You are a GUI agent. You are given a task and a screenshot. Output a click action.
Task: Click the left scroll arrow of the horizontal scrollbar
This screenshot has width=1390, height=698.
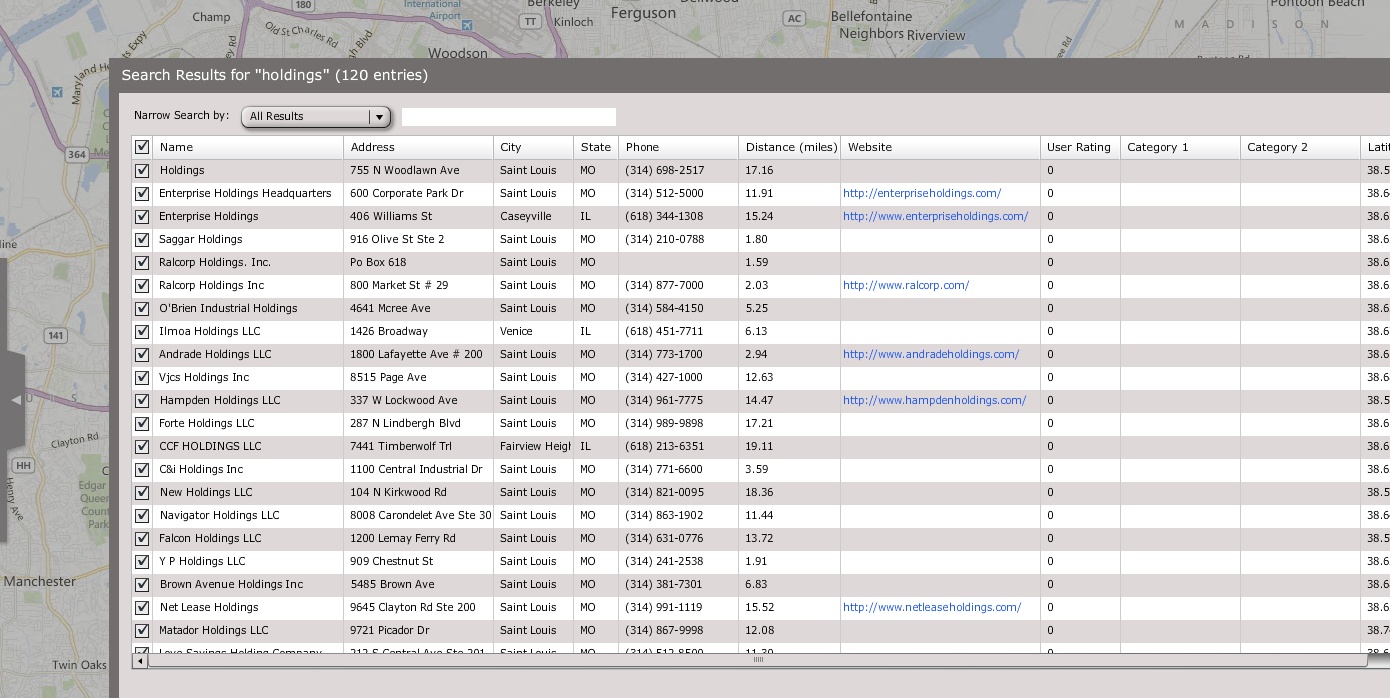[140, 660]
